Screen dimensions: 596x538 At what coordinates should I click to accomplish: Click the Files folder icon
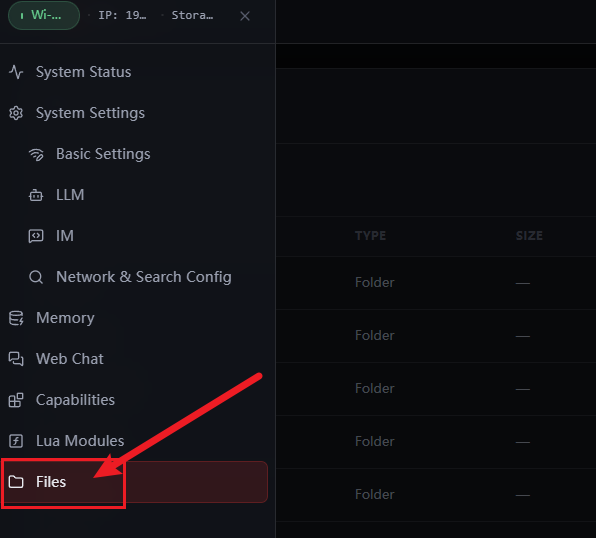point(16,482)
